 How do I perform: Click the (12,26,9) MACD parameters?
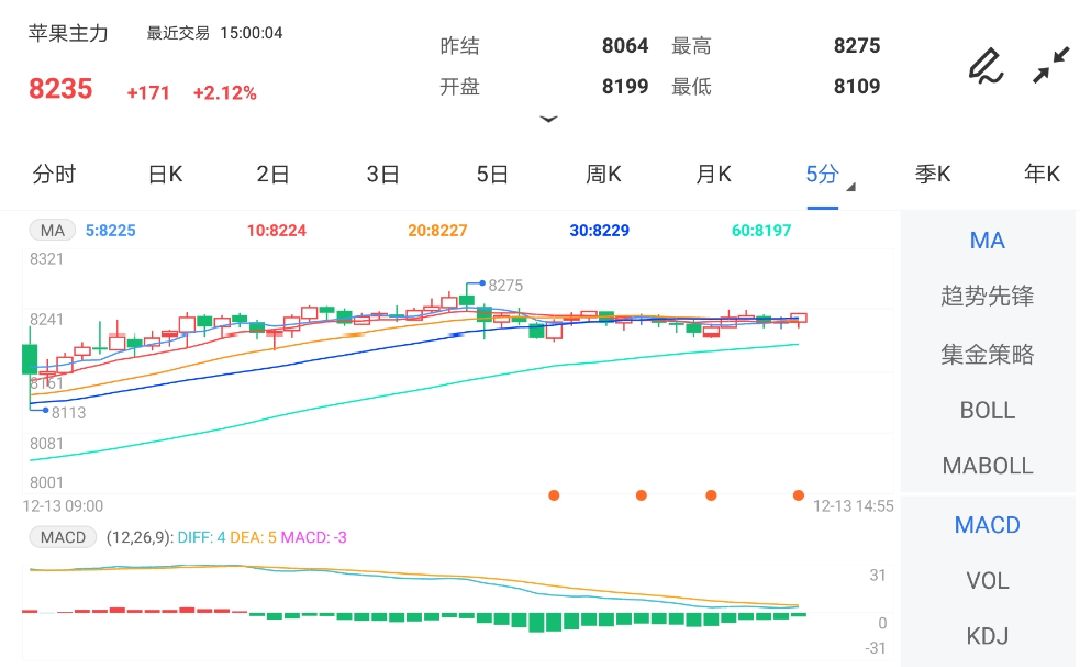click(x=140, y=537)
